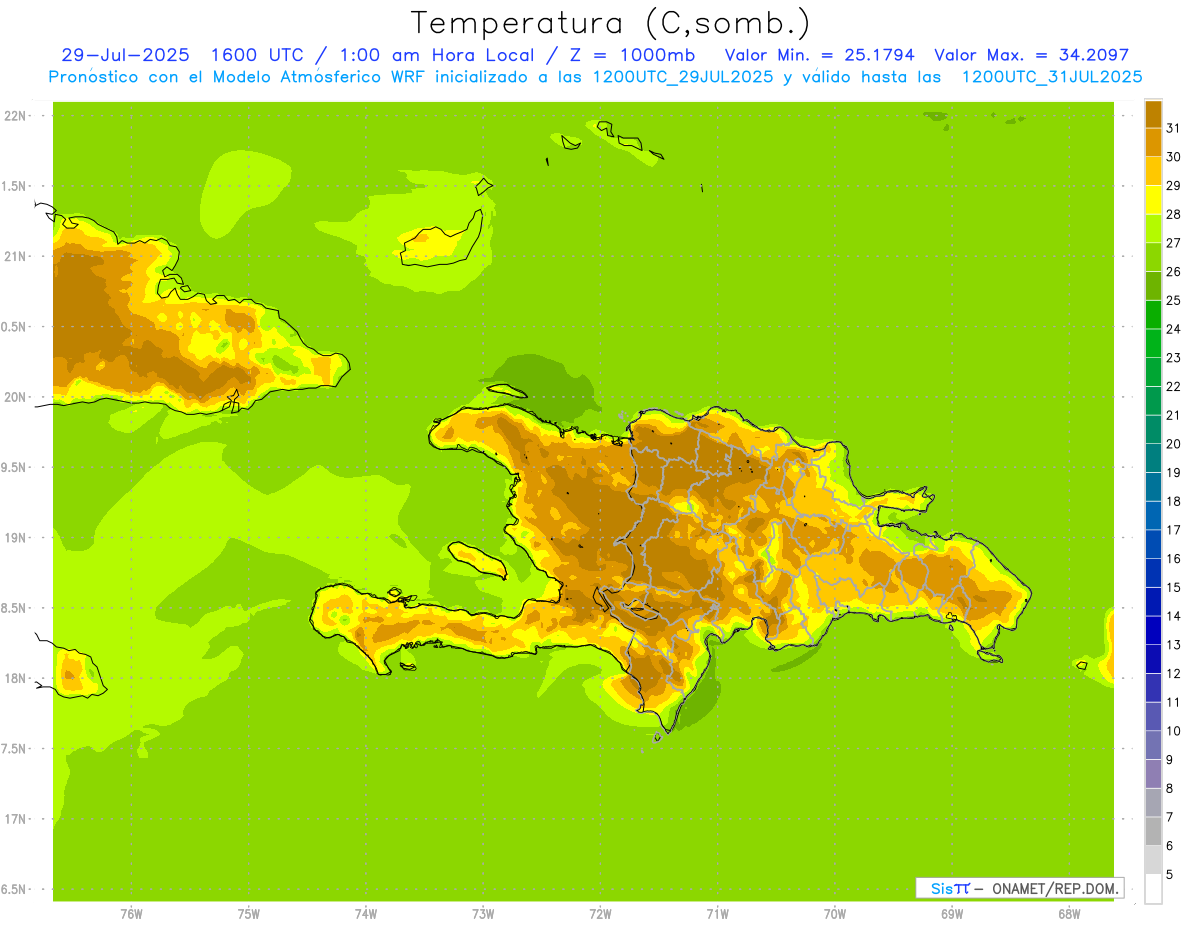1200x927 pixels.
Task: Click the legend value 5
Action: click(1170, 874)
